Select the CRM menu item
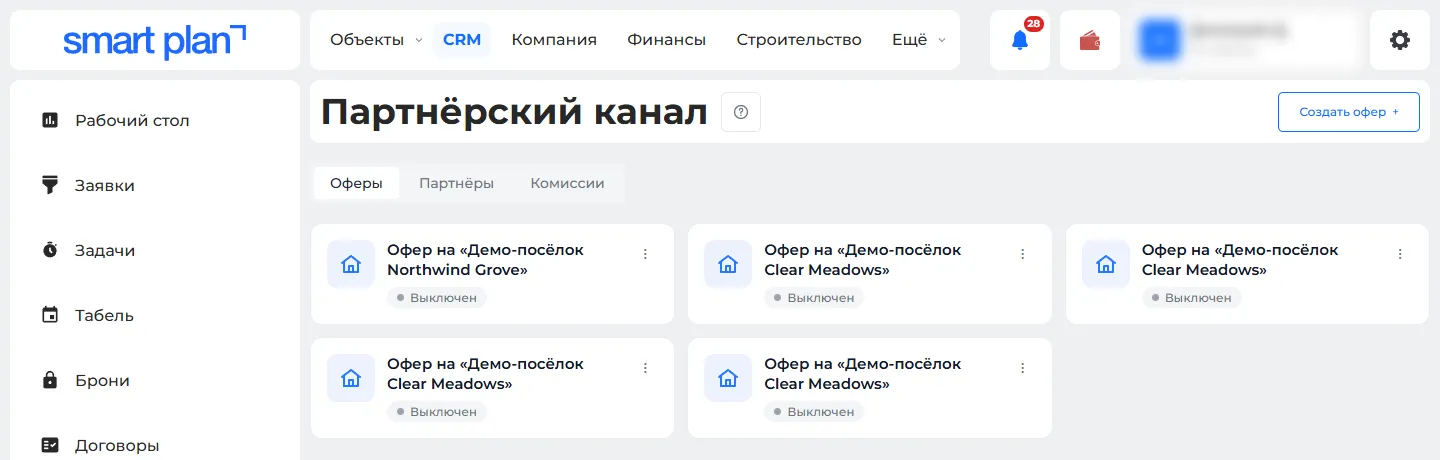 [x=462, y=40]
